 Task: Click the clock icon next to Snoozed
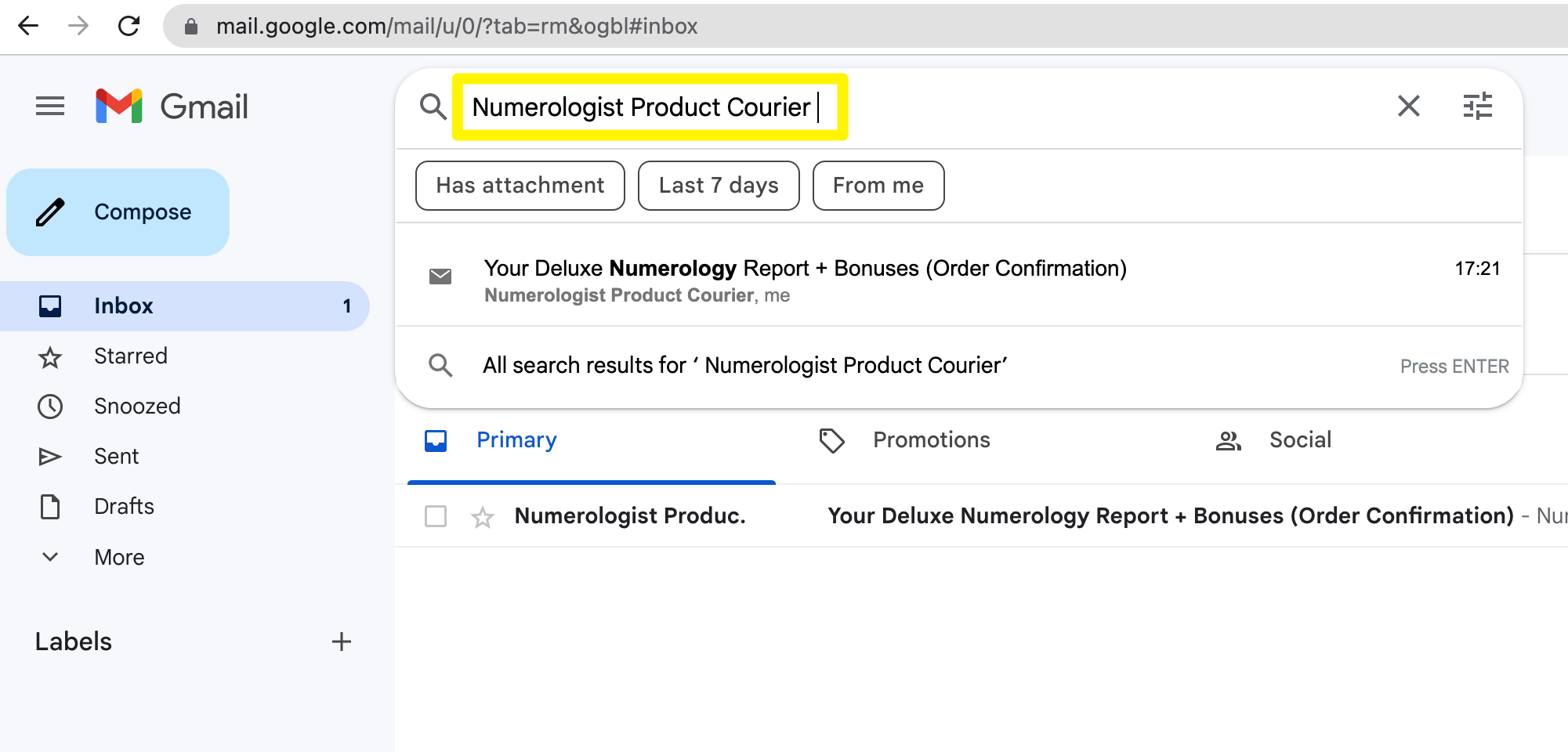pos(50,407)
